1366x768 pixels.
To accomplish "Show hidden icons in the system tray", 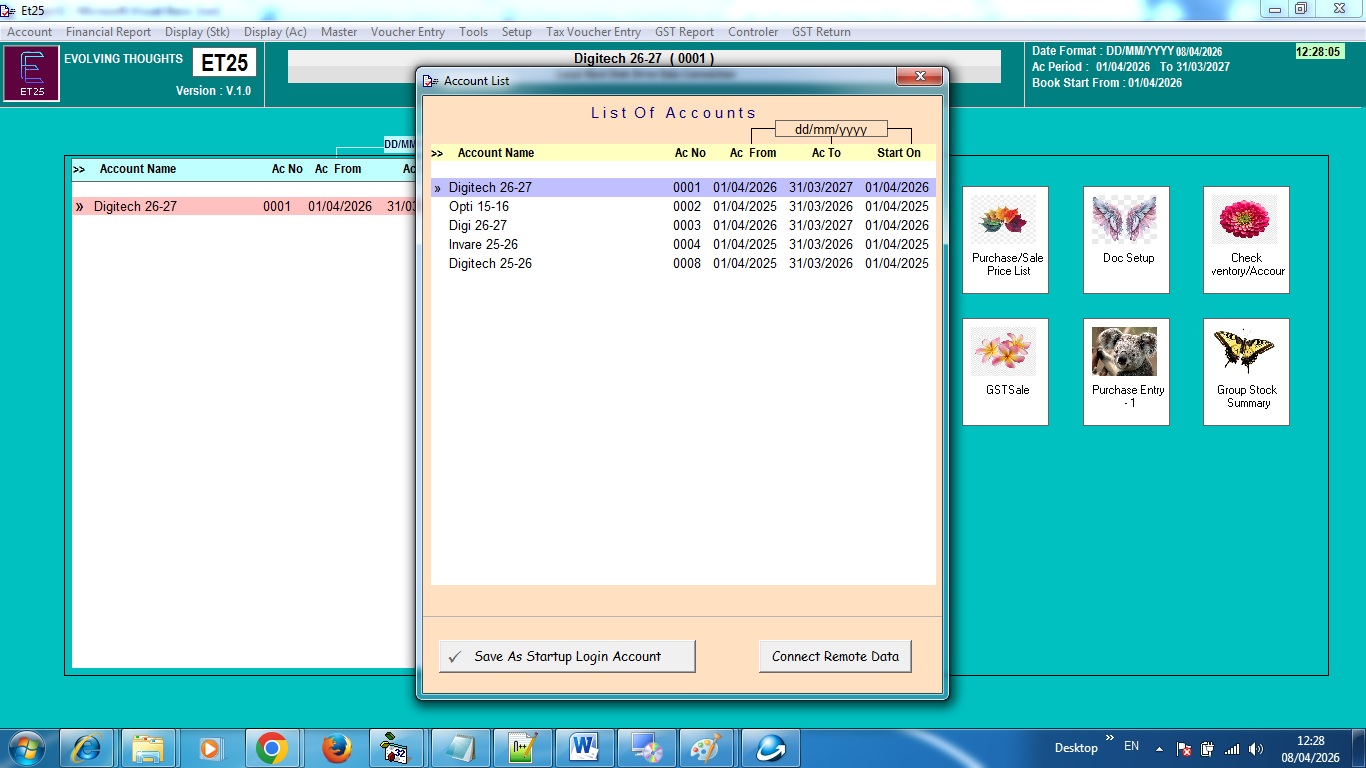I will click(x=1159, y=749).
